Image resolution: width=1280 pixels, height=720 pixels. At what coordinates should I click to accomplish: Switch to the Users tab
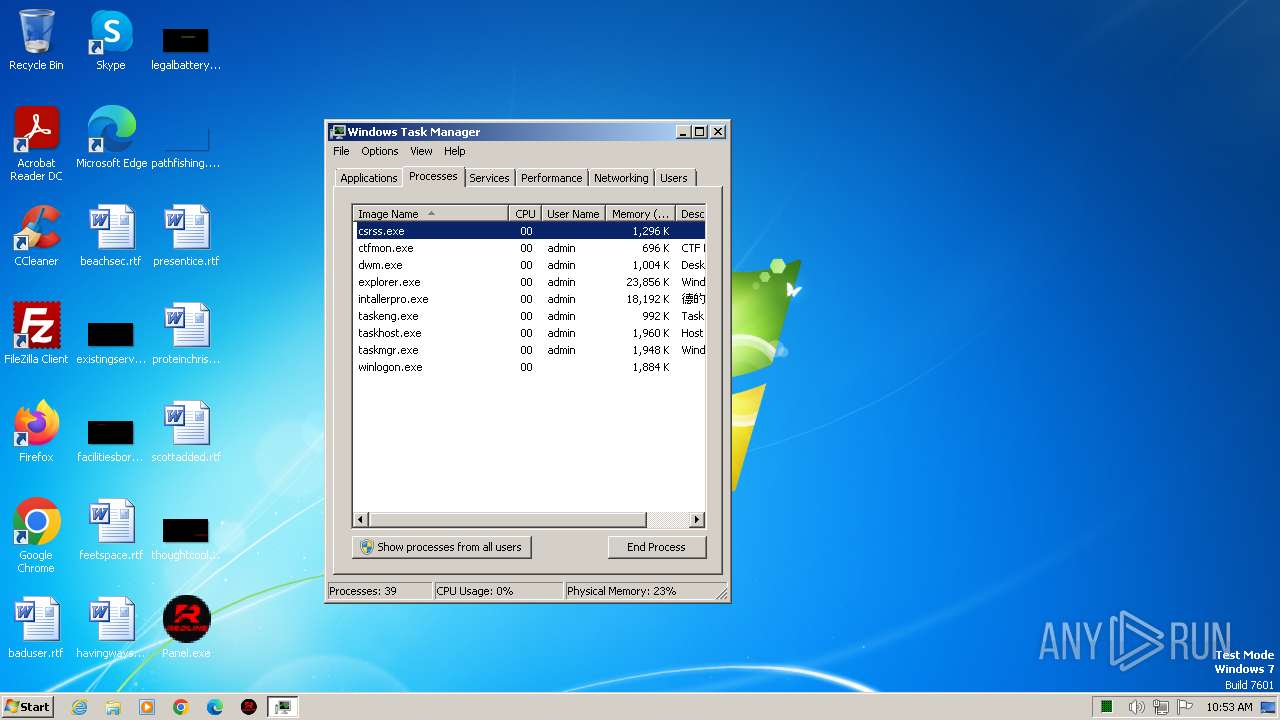pyautogui.click(x=674, y=178)
